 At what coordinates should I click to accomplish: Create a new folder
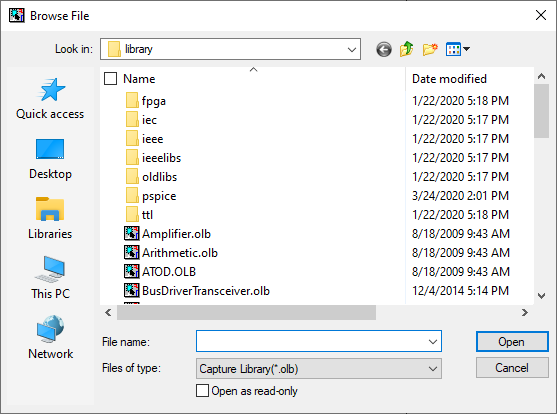[430, 49]
